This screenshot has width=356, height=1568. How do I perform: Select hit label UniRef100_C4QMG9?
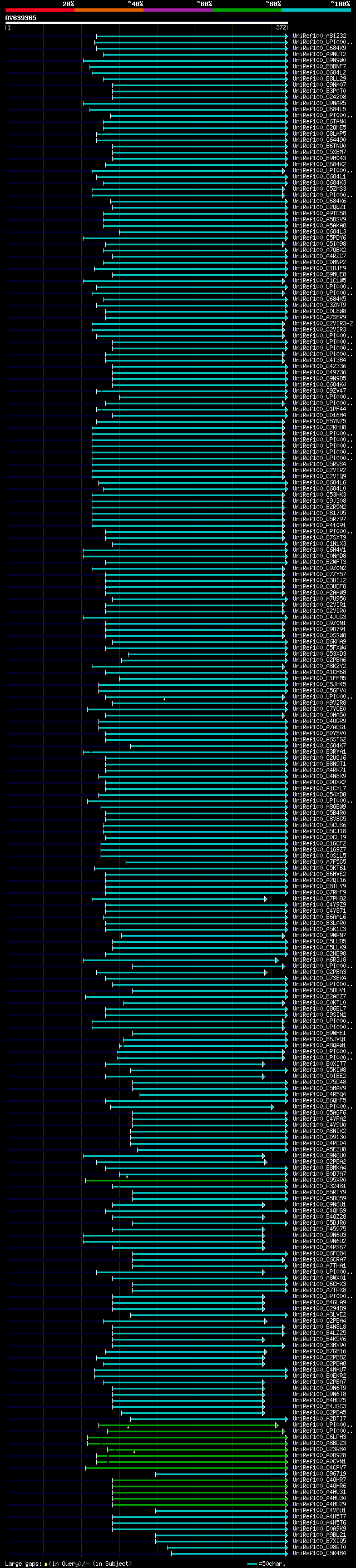click(319, 1210)
